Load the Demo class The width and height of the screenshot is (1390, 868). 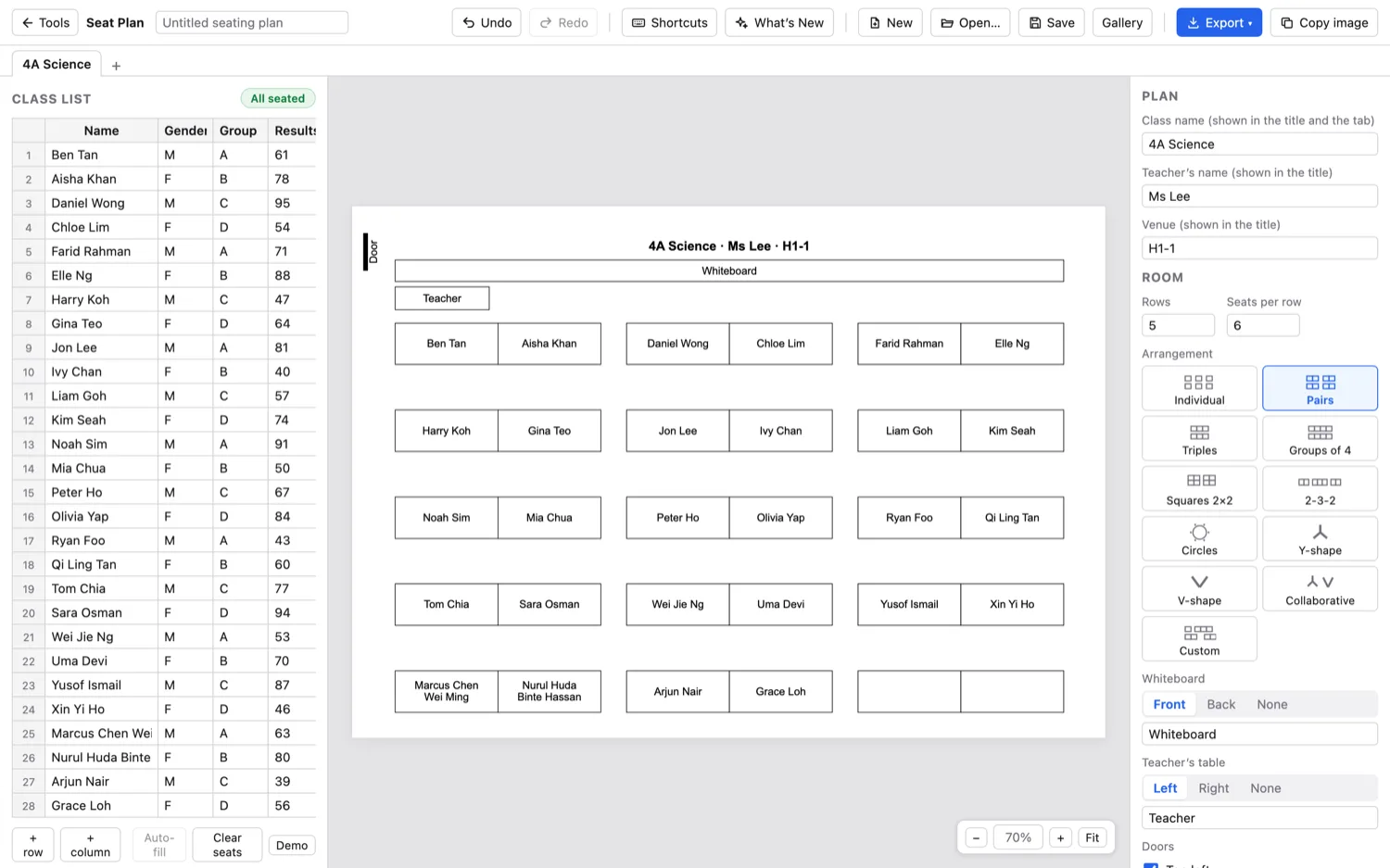[x=292, y=845]
